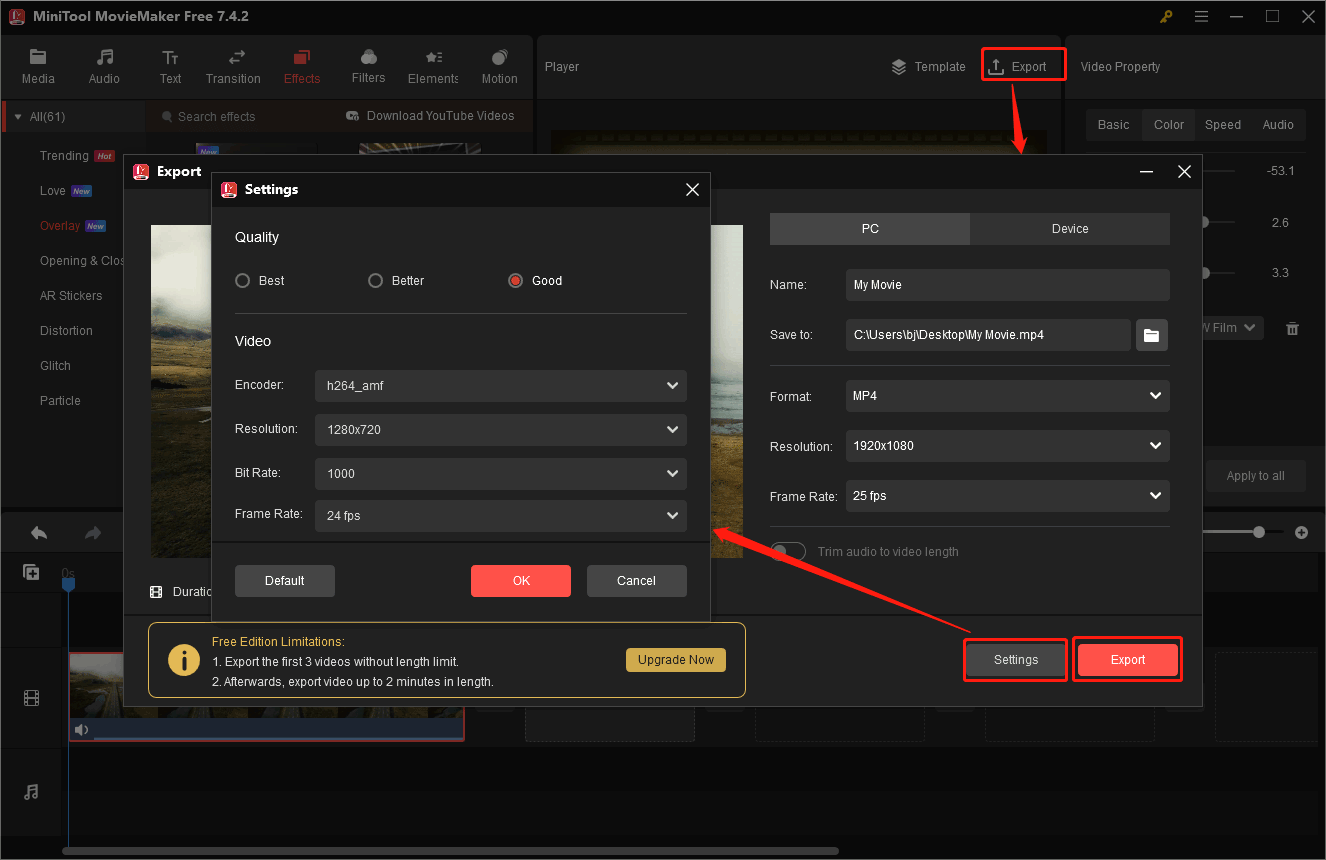Switch to the Device export tab
The image size is (1326, 860).
(x=1070, y=229)
